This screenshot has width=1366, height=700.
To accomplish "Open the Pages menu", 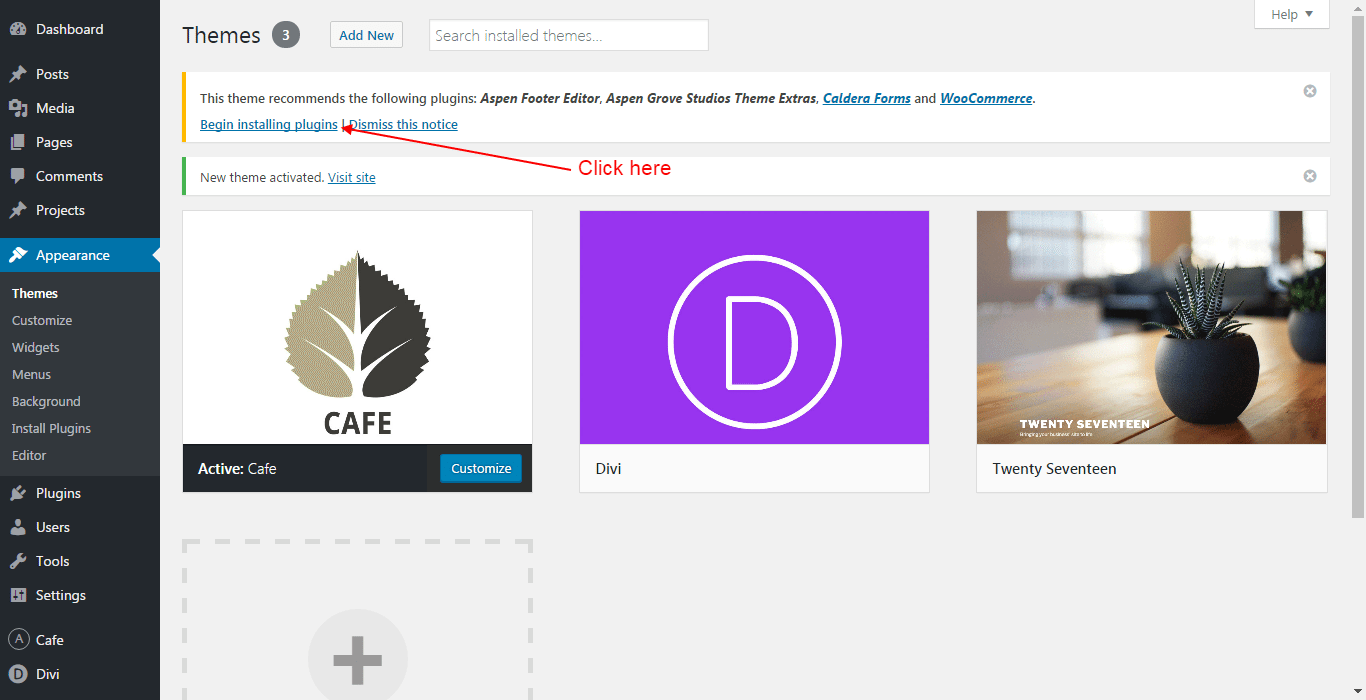I will click(80, 142).
